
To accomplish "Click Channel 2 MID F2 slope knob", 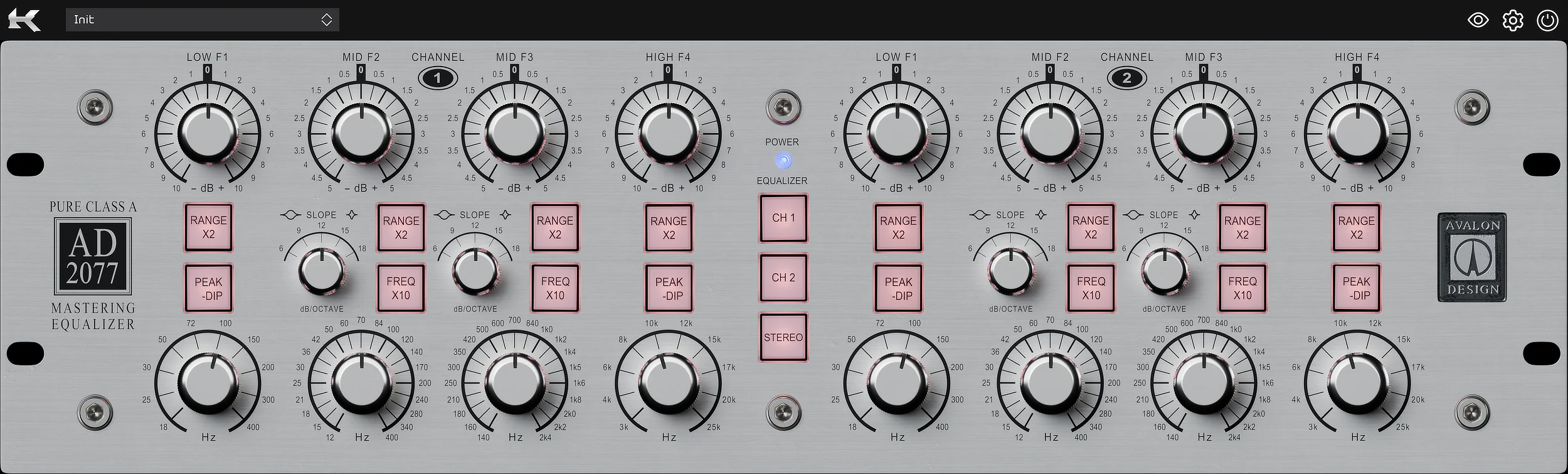I will [1010, 270].
